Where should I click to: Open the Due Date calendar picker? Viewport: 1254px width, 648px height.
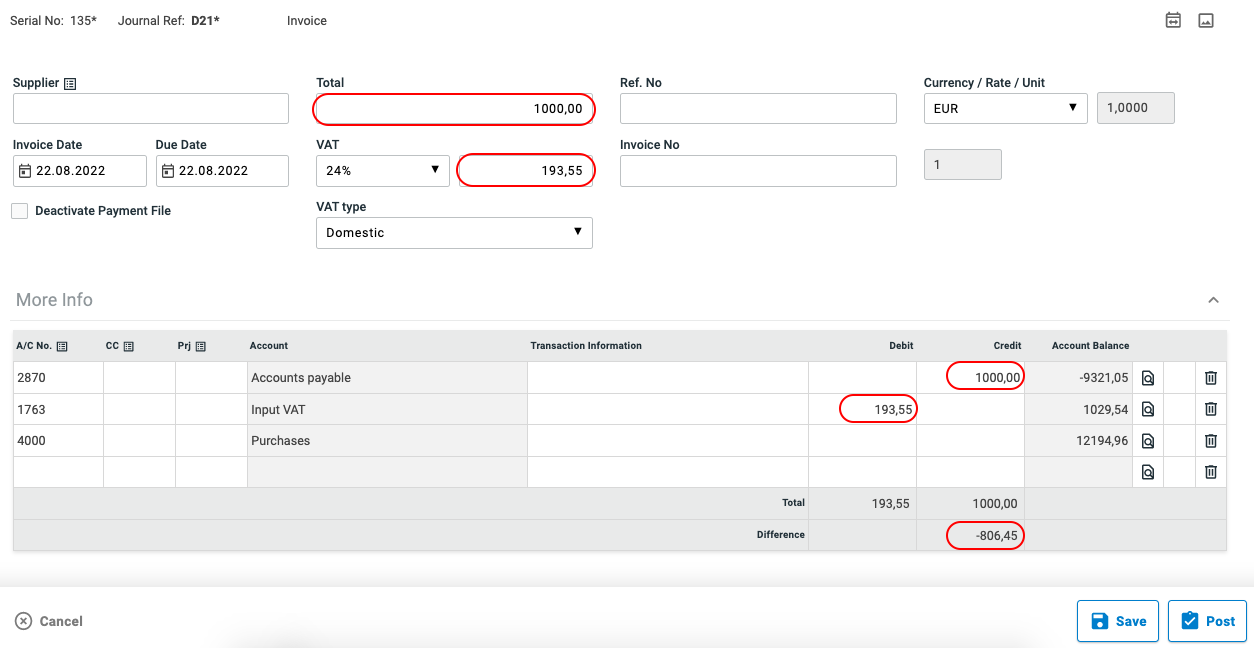pyautogui.click(x=168, y=171)
